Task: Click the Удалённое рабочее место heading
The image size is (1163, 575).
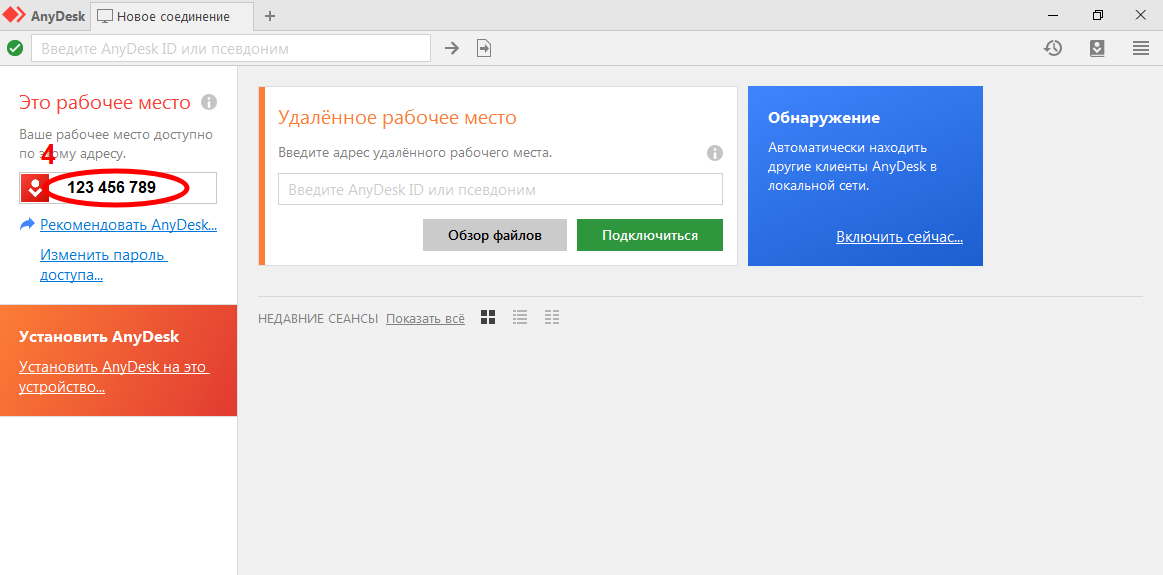Action: pos(398,117)
